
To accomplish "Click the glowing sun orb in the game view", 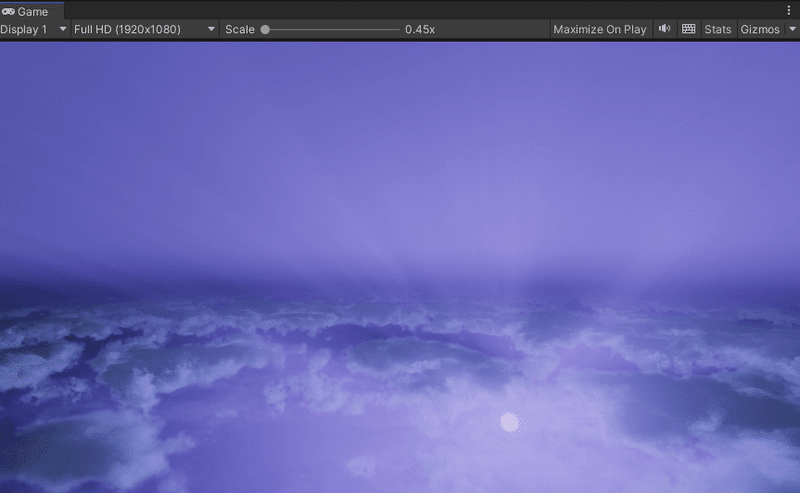I will [x=510, y=423].
